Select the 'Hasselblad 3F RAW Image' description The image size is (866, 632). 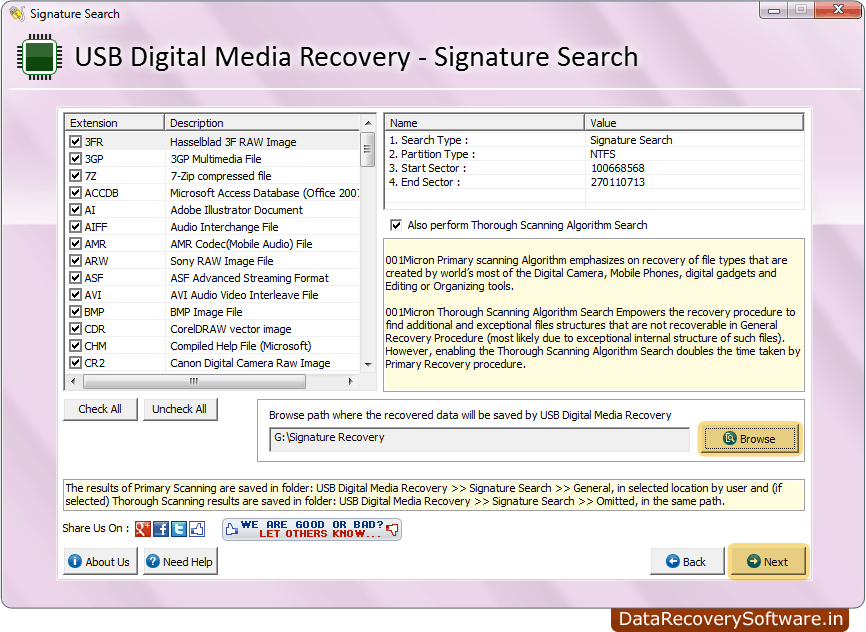[233, 142]
